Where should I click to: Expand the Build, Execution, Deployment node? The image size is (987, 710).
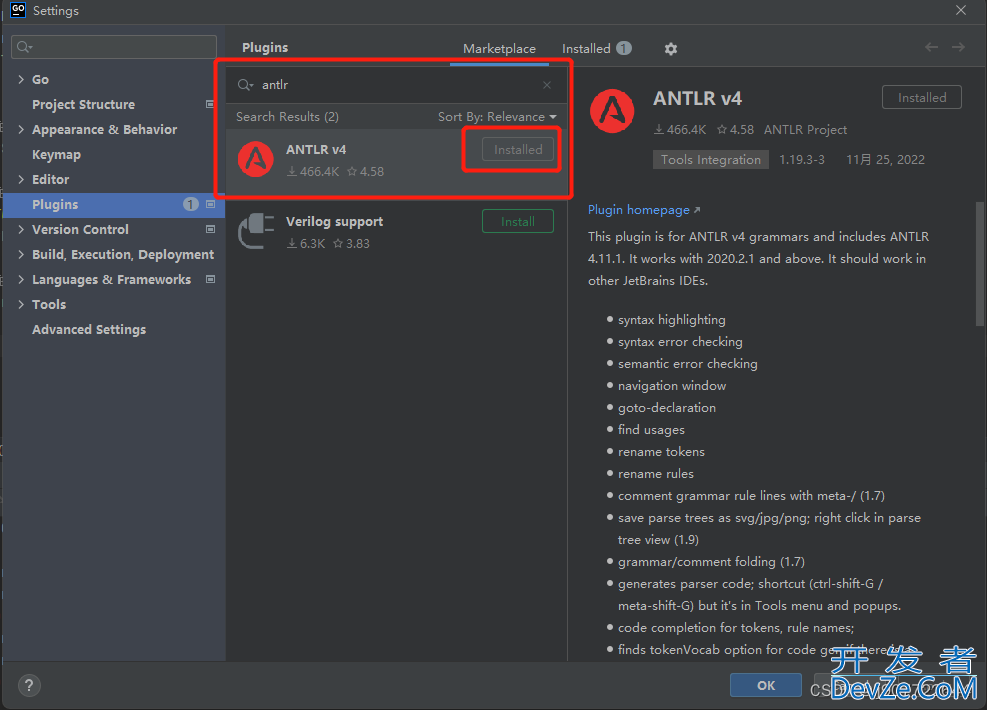coord(21,254)
